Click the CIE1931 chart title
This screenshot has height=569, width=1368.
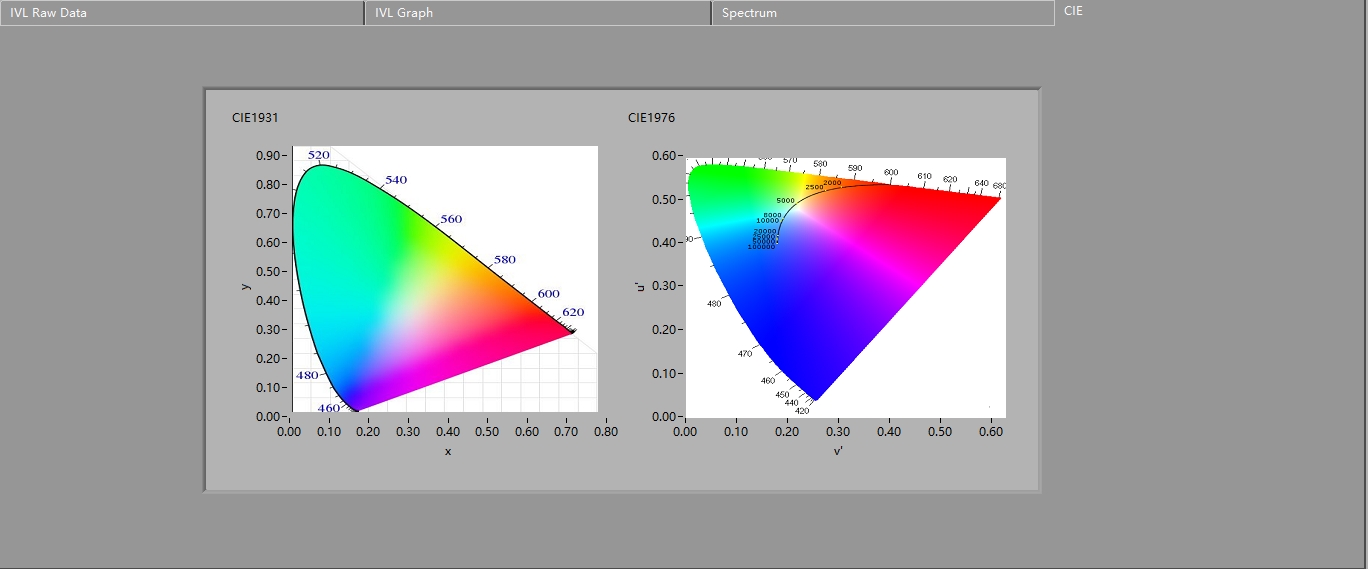pos(255,118)
